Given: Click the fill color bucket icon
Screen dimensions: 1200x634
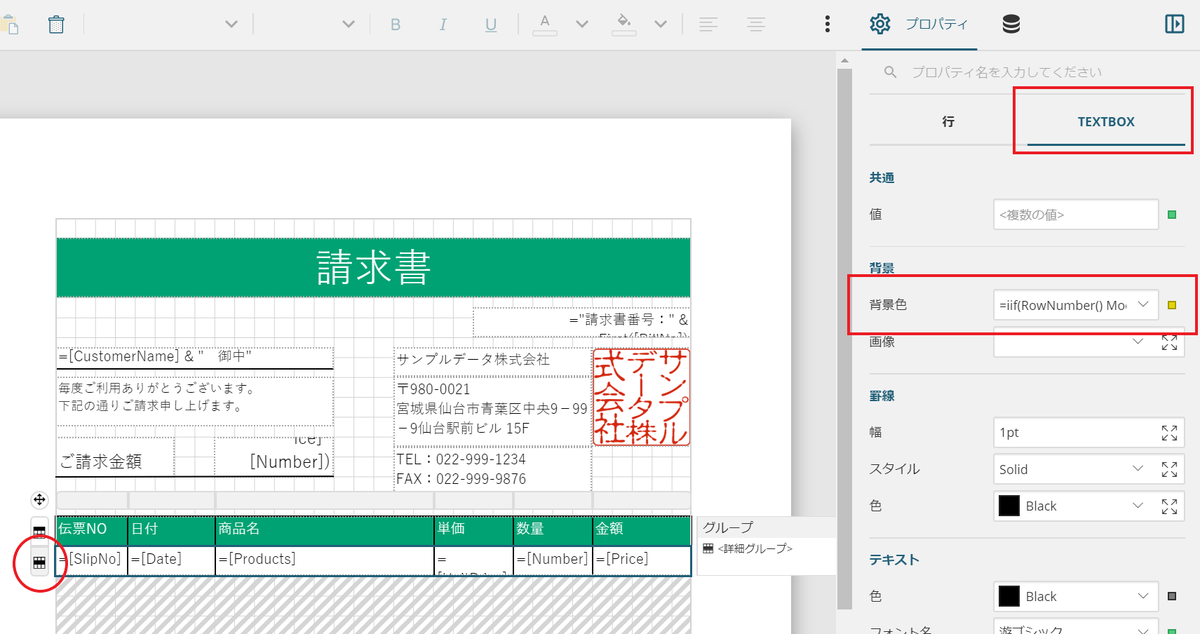Looking at the screenshot, I should pyautogui.click(x=624, y=24).
